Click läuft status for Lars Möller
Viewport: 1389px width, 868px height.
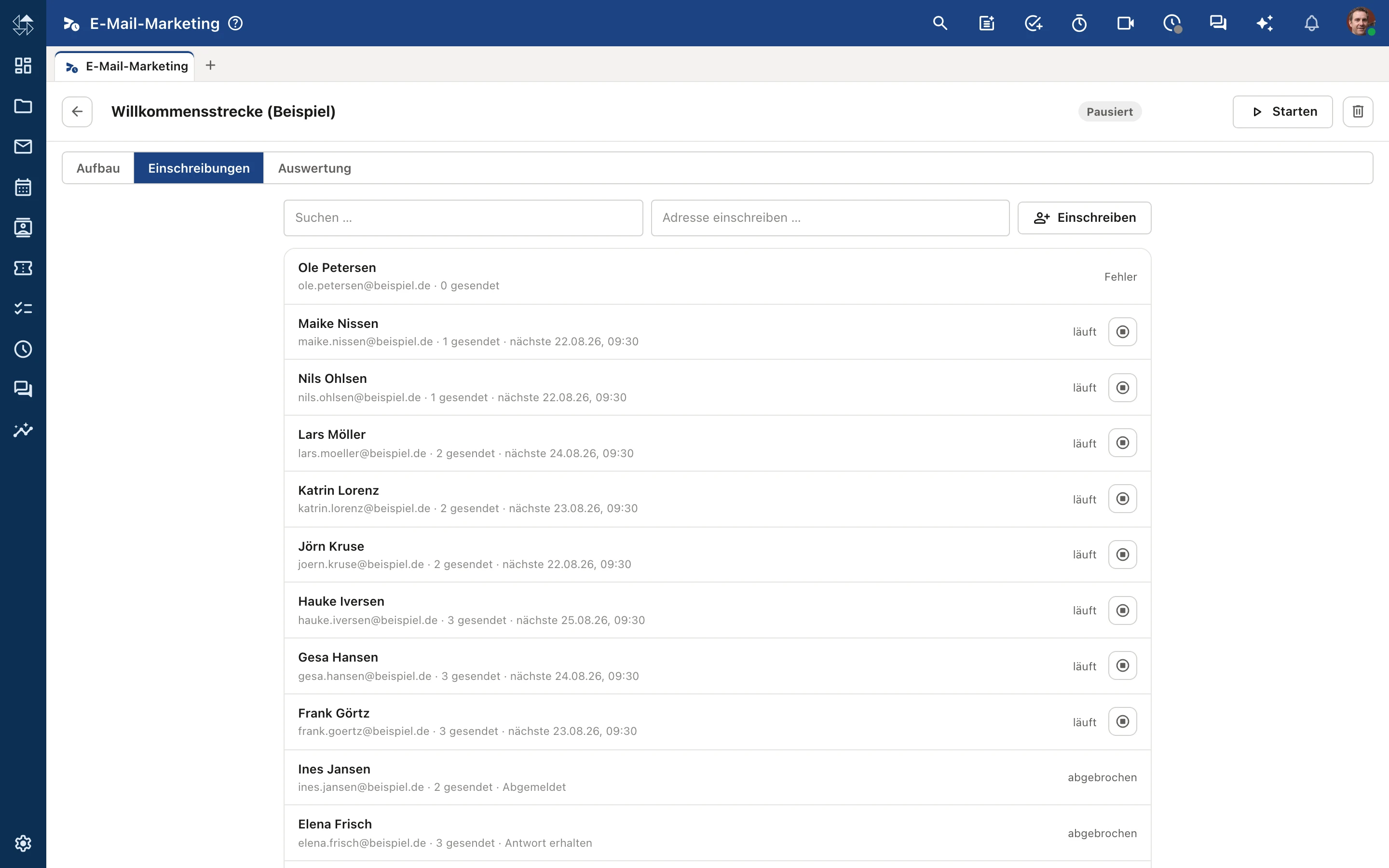[1084, 443]
